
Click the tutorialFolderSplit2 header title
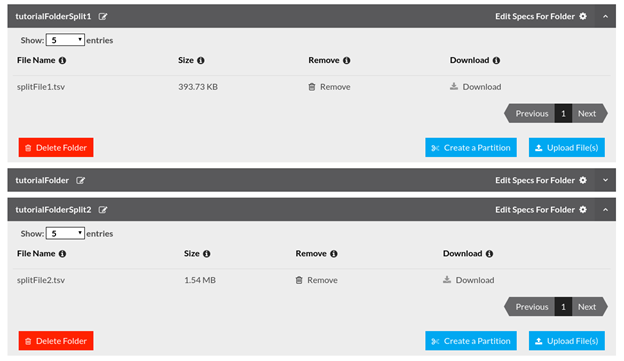click(x=53, y=210)
